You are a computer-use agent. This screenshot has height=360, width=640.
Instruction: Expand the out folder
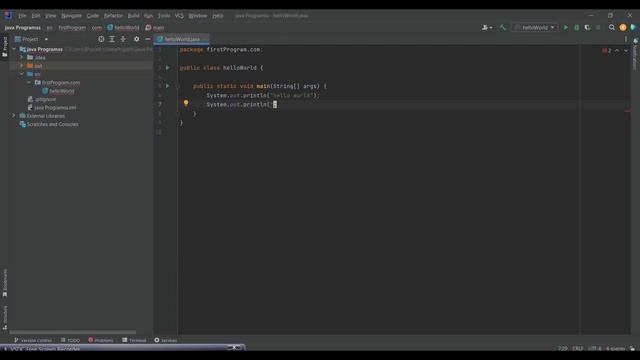click(22, 66)
